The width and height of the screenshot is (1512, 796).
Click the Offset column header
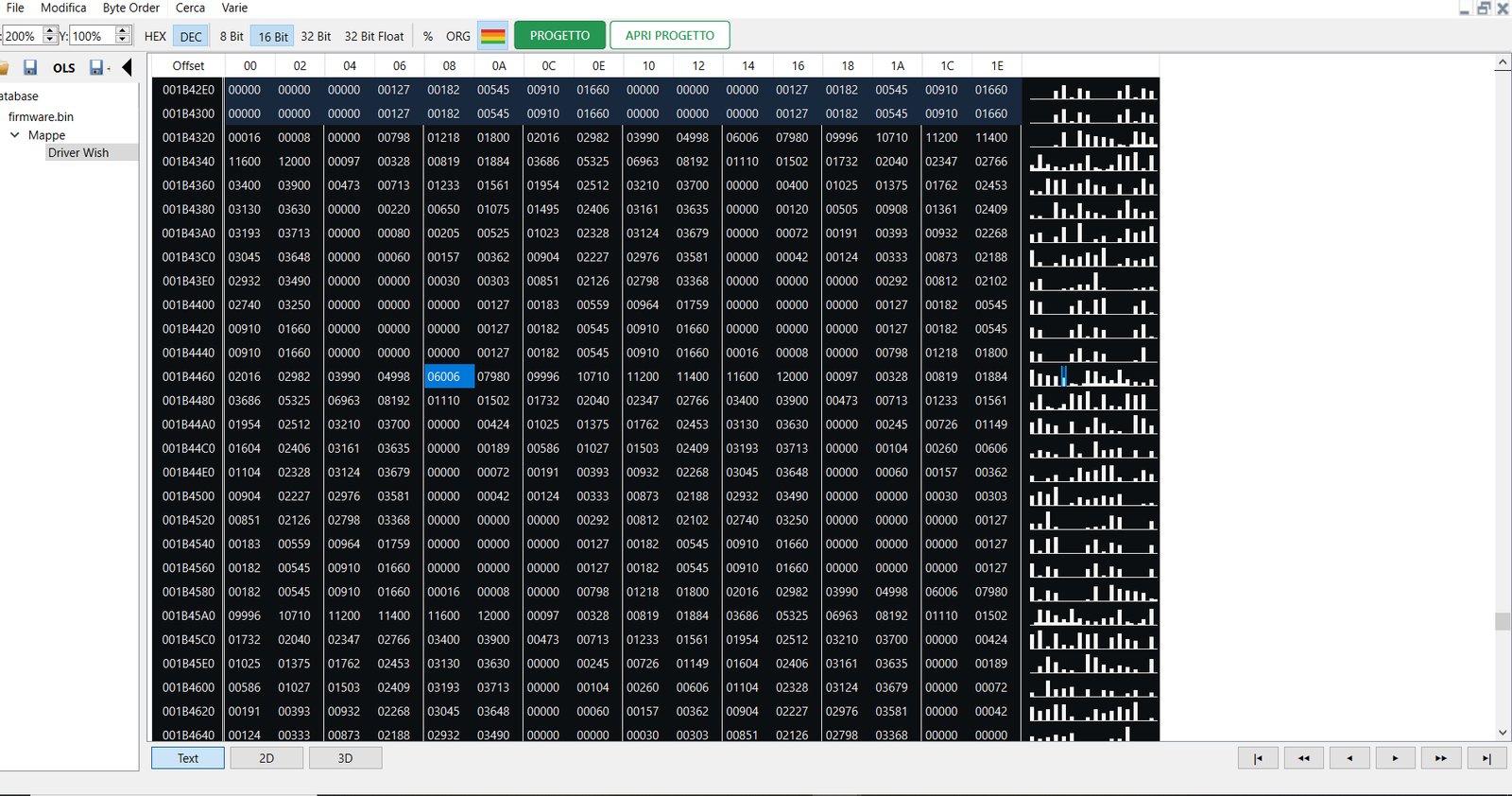point(188,65)
